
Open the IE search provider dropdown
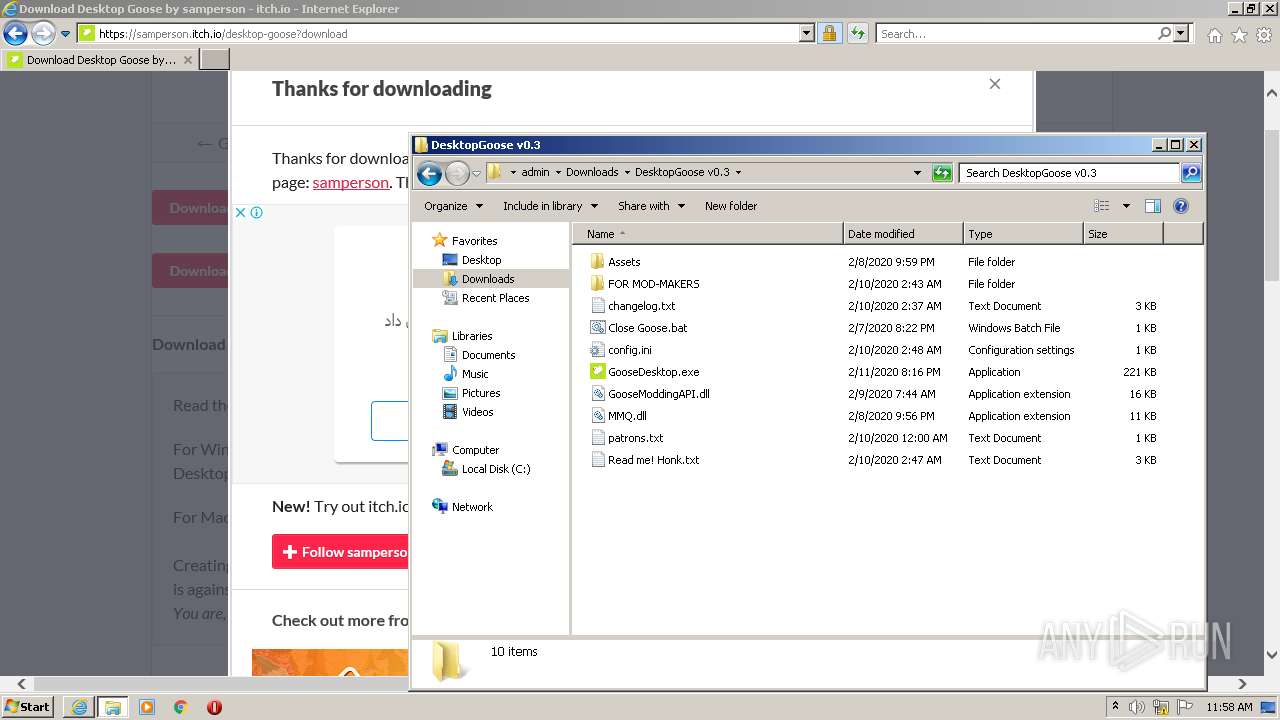pyautogui.click(x=1181, y=33)
